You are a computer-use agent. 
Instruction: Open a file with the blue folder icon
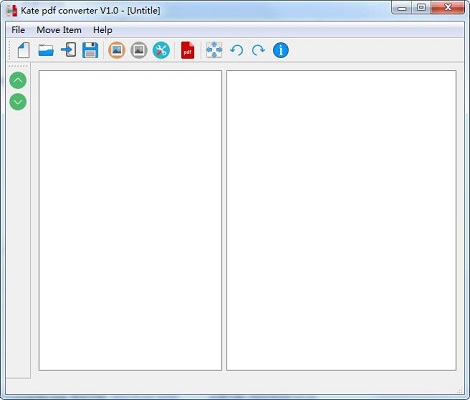point(46,50)
